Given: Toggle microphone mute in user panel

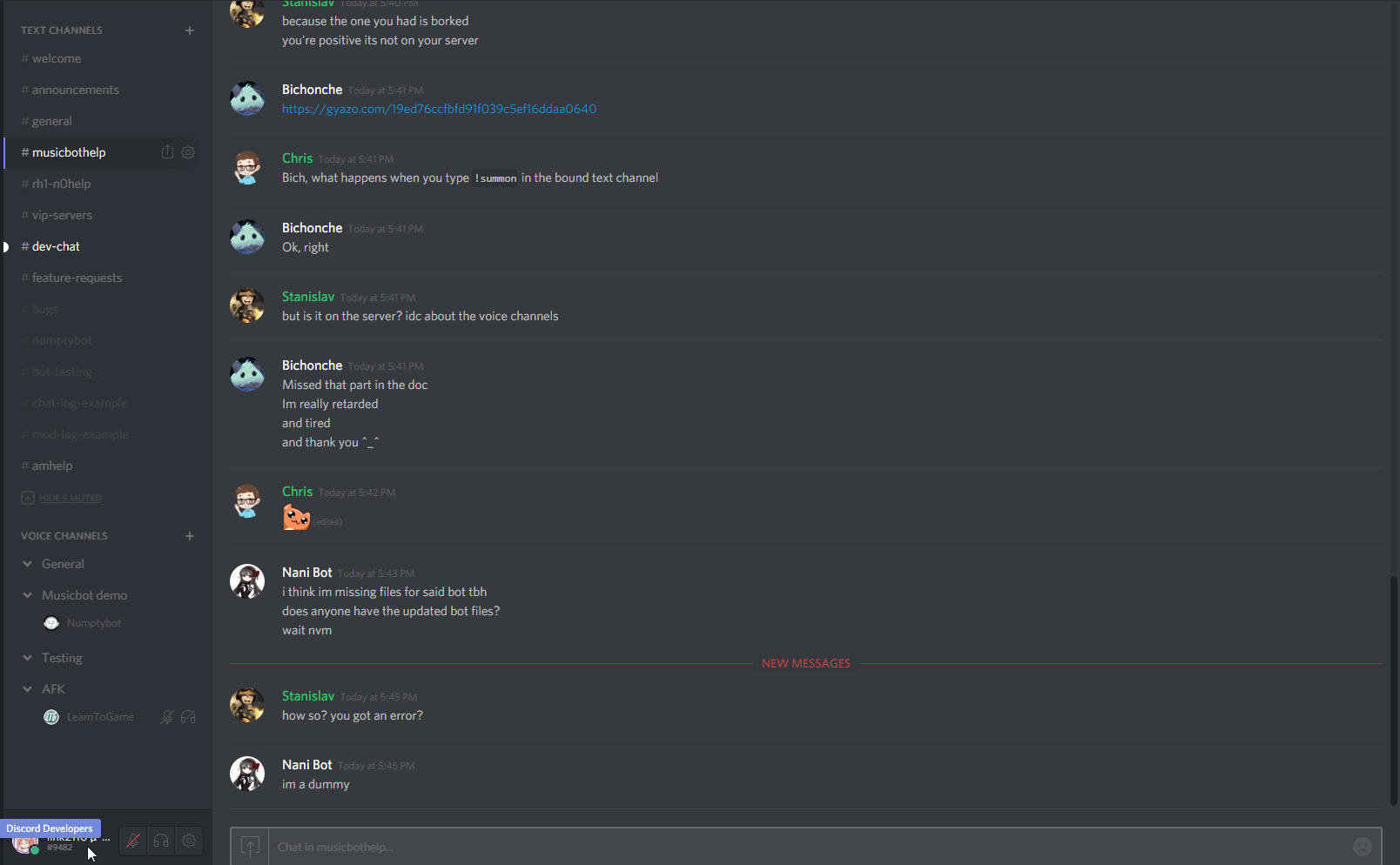Looking at the screenshot, I should 133,841.
